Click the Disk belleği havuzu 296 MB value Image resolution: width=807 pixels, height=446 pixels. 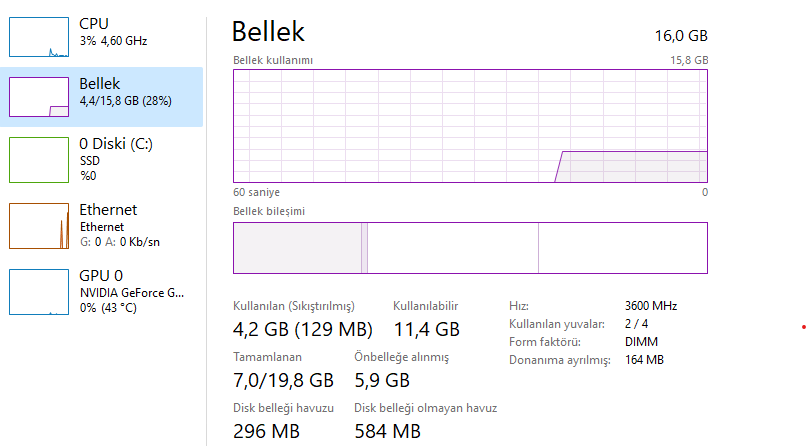(x=266, y=432)
